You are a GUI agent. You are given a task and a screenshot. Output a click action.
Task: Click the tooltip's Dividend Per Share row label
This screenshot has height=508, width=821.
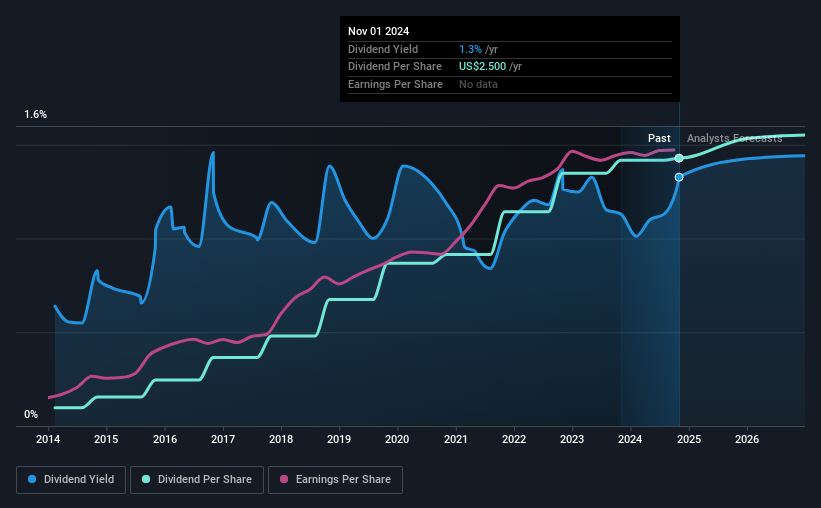395,67
